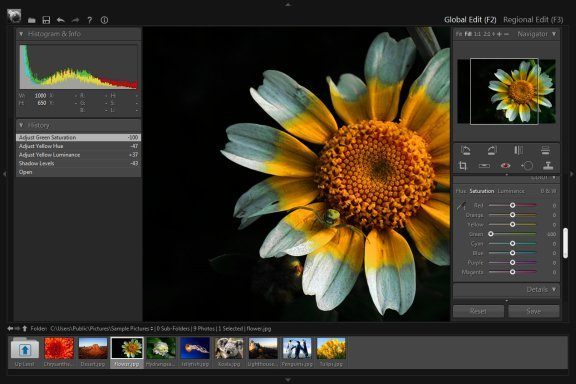Adjust the Red saturation slider
The height and width of the screenshot is (384, 576).
click(x=512, y=205)
